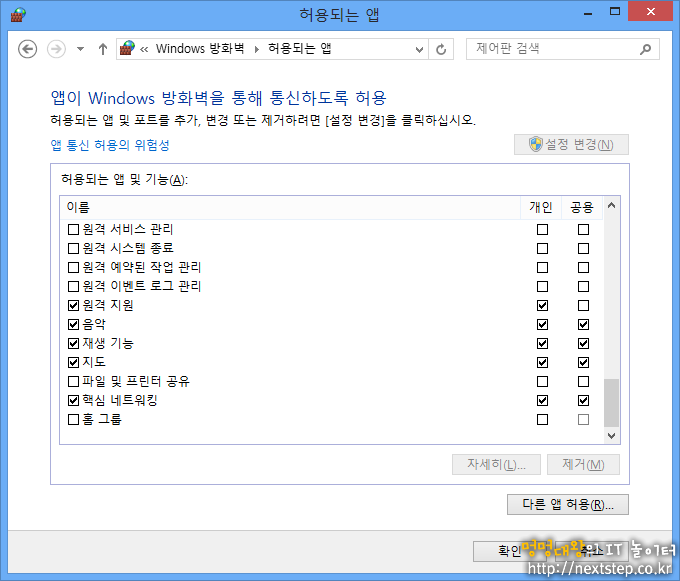Open the recent locations dropdown arrow
The height and width of the screenshot is (581, 680).
point(80,49)
